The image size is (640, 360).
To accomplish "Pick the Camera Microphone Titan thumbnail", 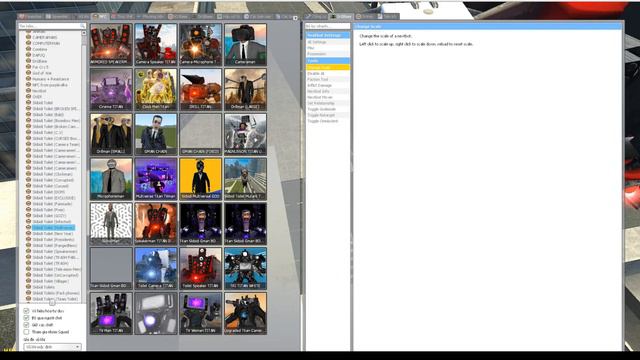I will 200,44.
